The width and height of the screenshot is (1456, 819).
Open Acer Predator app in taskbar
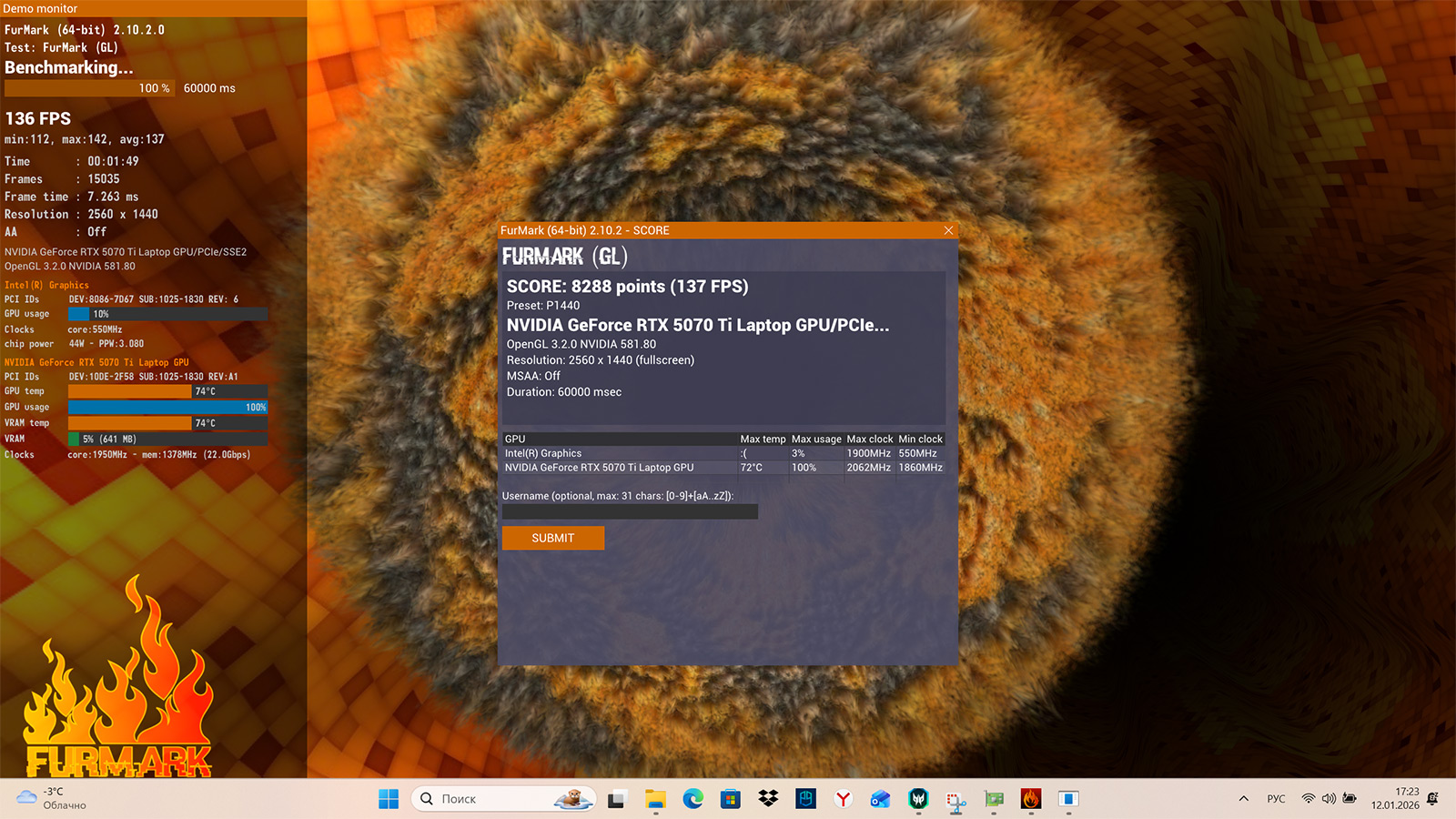(918, 799)
